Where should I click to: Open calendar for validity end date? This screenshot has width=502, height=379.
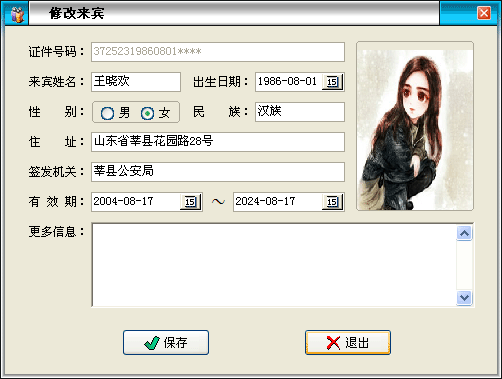332,202
